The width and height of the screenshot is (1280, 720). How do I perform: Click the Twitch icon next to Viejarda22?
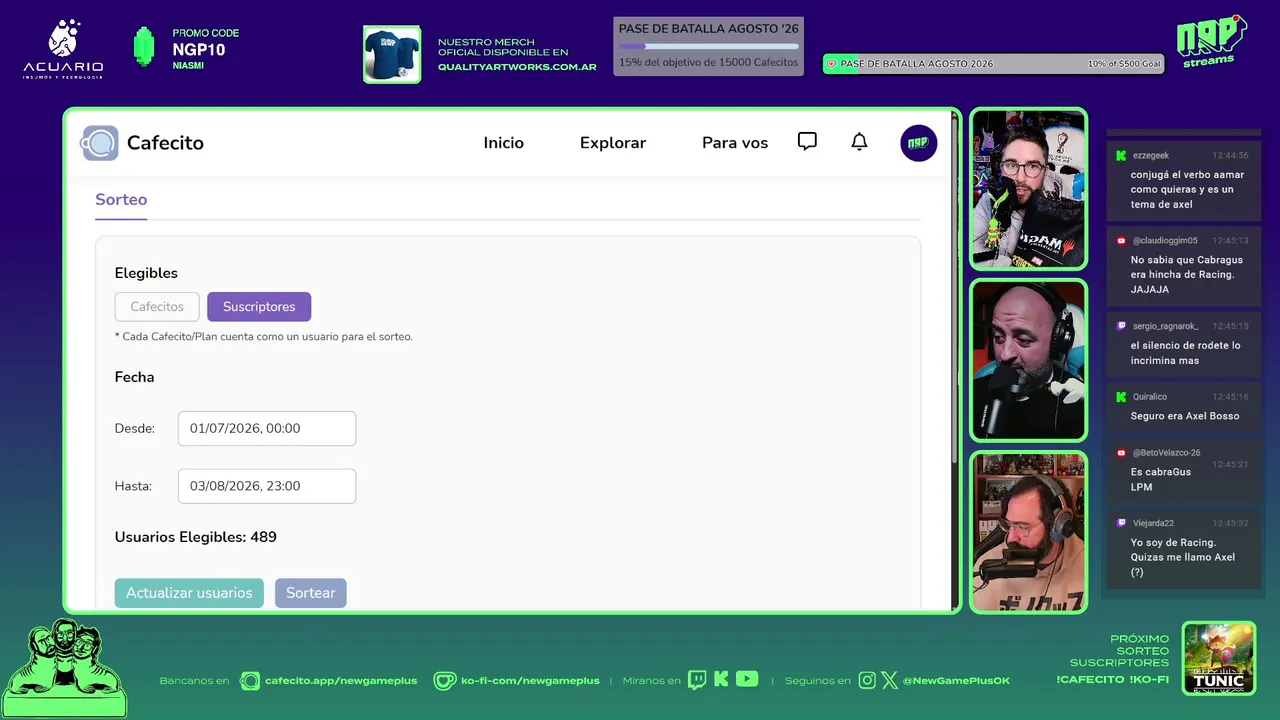point(1122,523)
